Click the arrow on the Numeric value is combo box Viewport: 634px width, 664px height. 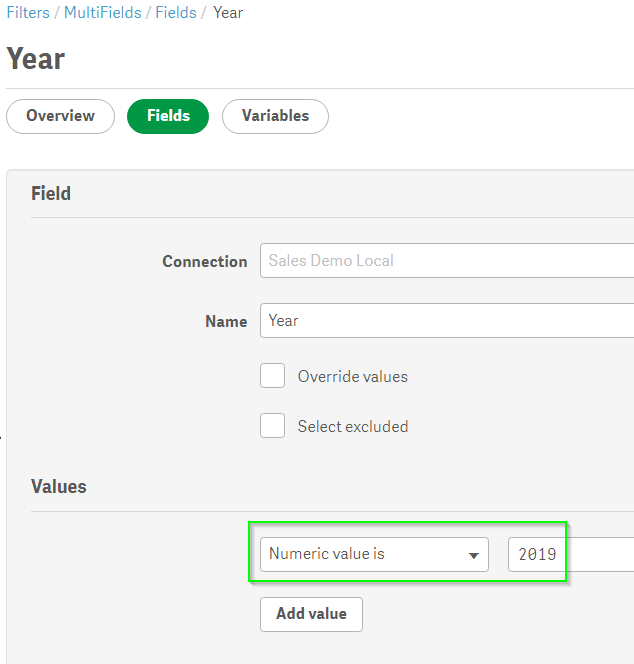tap(474, 555)
